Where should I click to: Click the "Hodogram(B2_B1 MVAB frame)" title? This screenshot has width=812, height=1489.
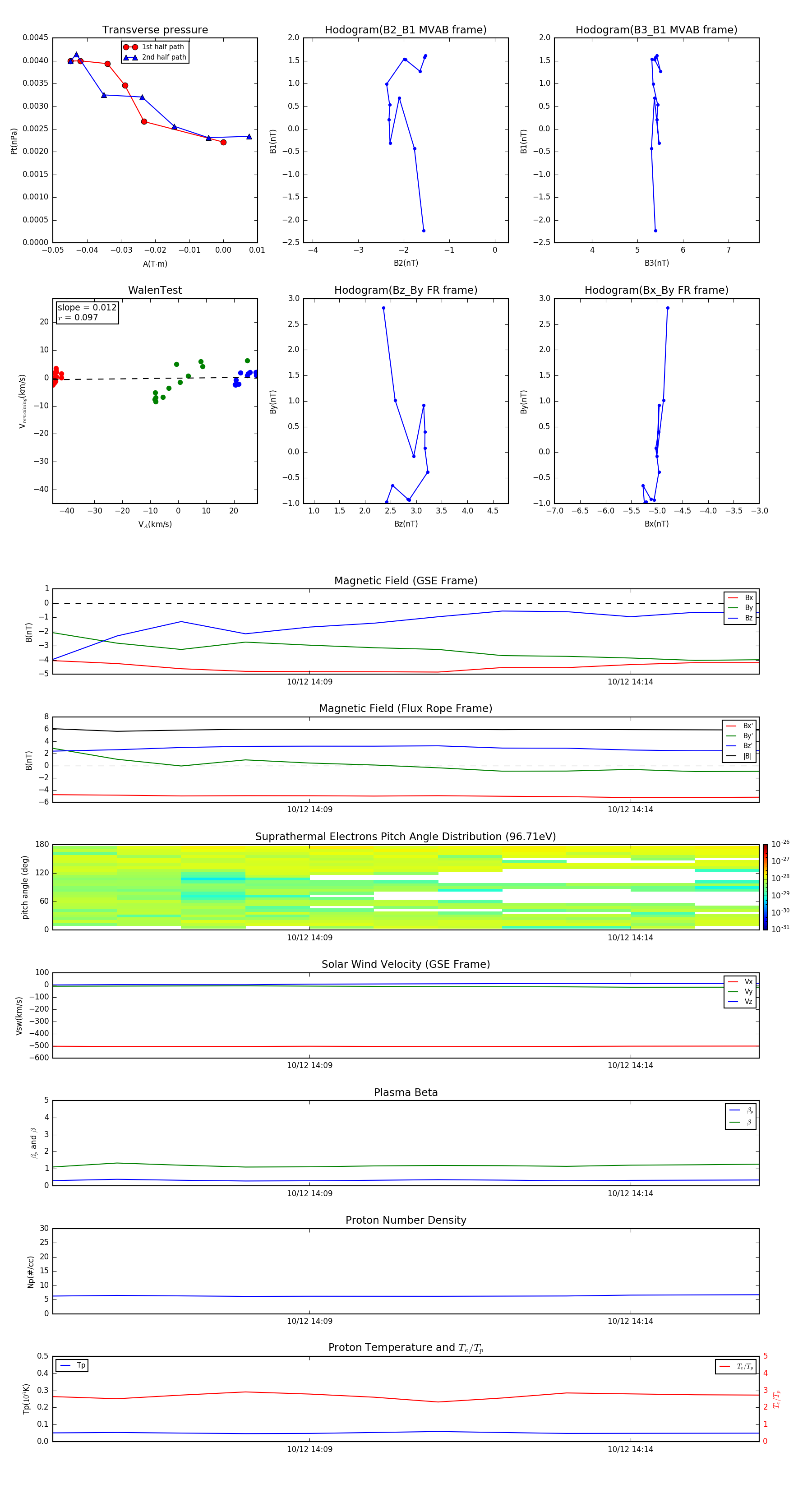coord(406,30)
